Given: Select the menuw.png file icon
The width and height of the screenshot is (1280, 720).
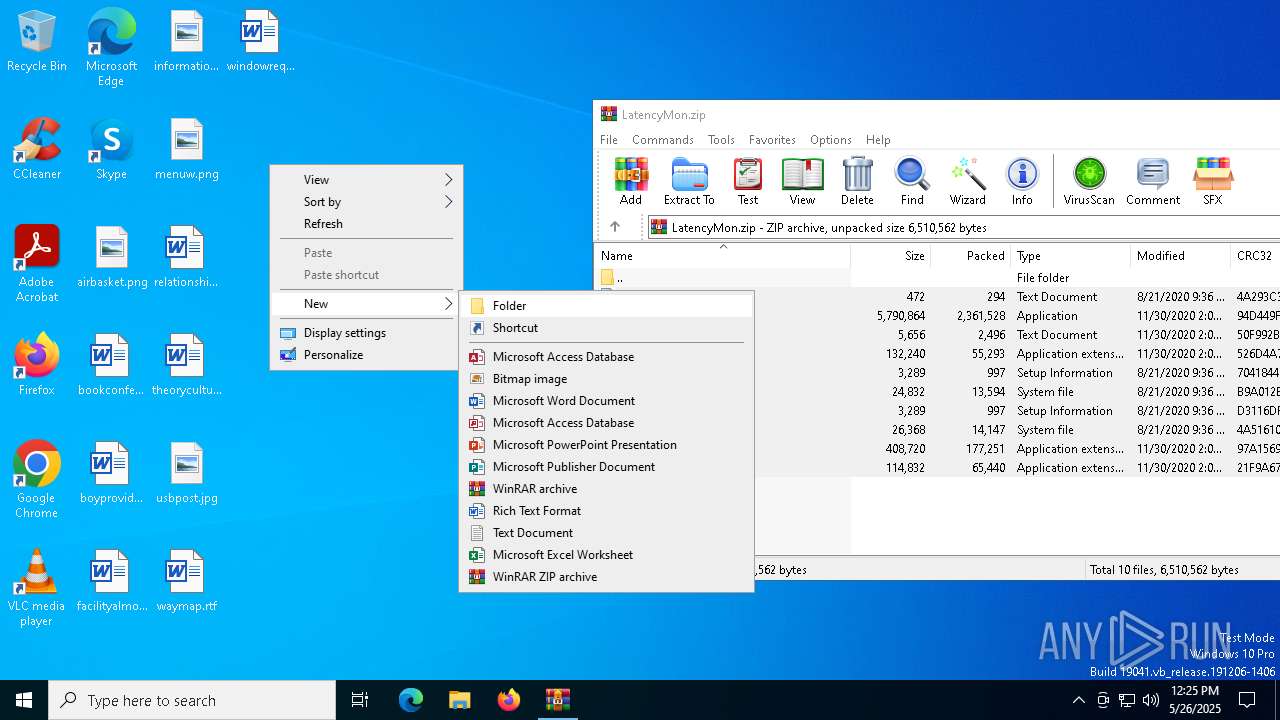Looking at the screenshot, I should click(x=187, y=150).
